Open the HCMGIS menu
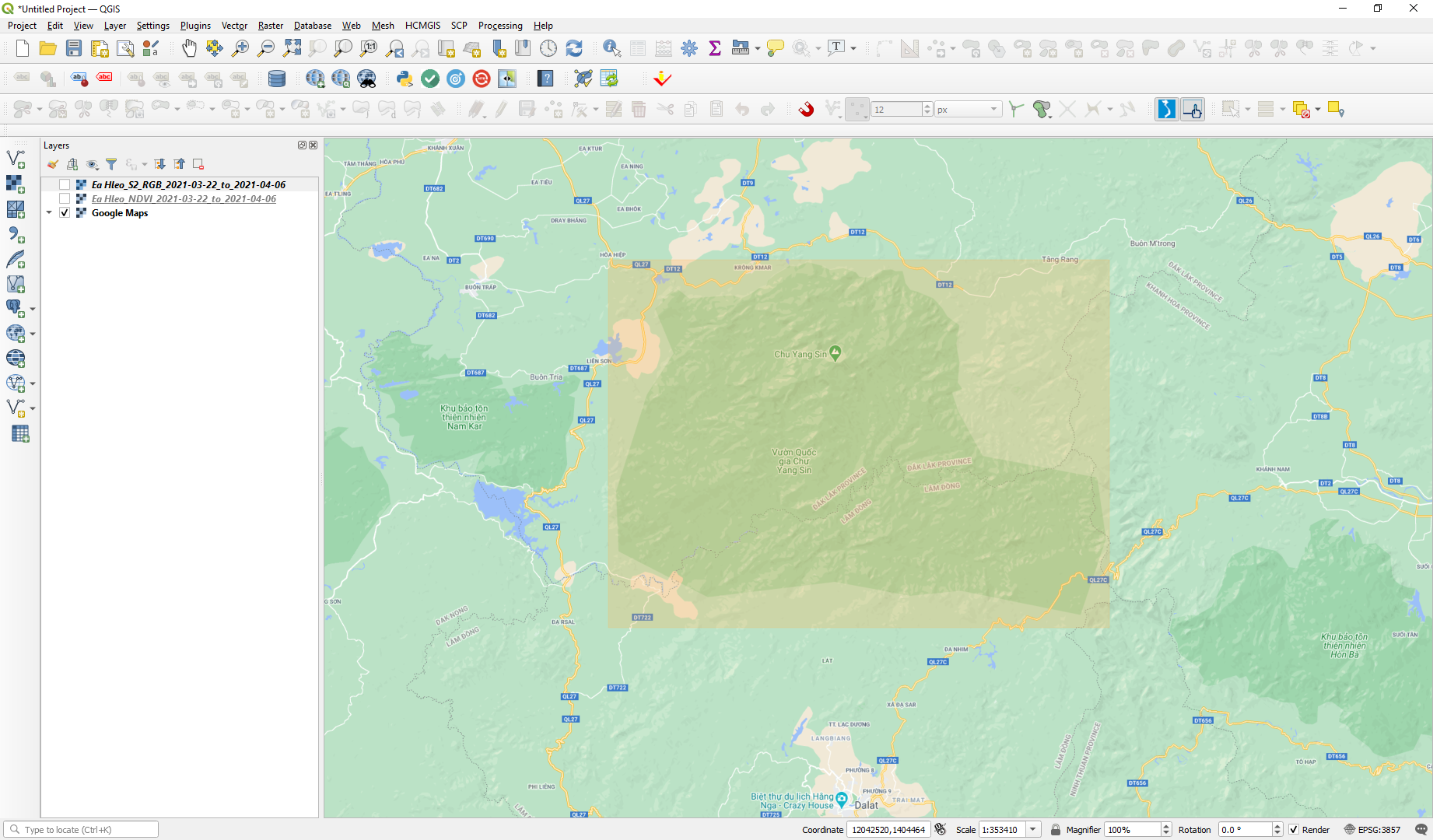The image size is (1433, 840). click(x=422, y=26)
